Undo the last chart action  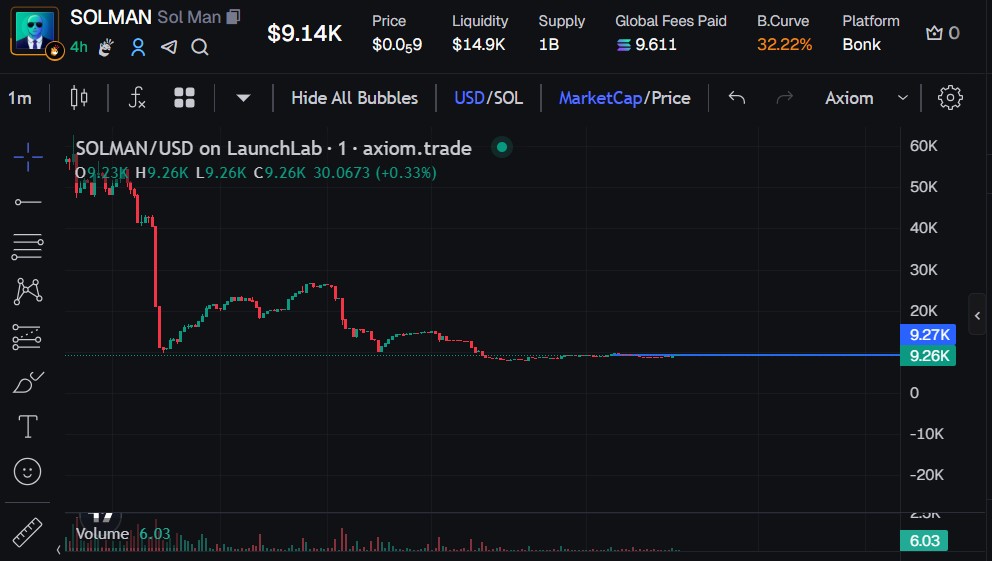pos(736,98)
